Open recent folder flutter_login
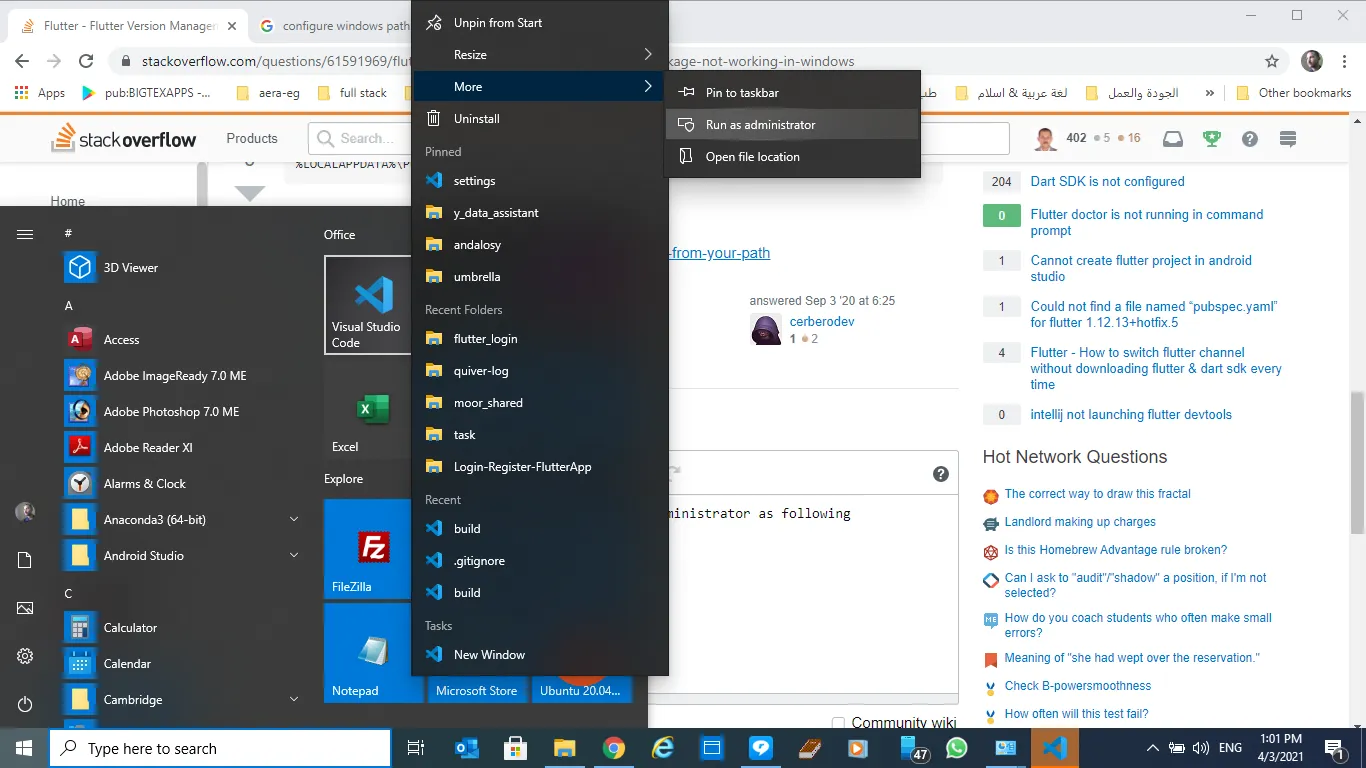1366x768 pixels. pos(540,339)
